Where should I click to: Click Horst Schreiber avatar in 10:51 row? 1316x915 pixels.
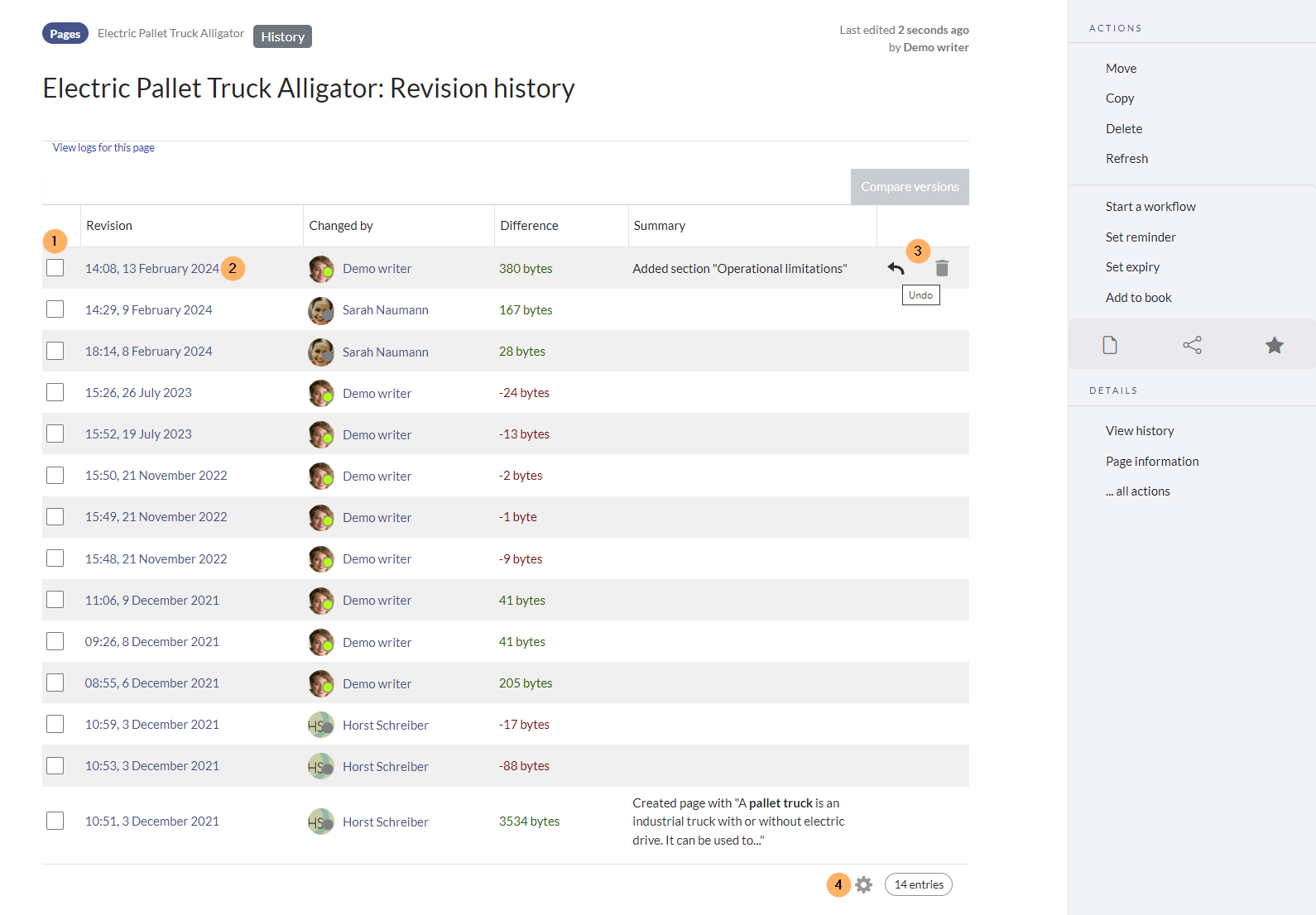[321, 822]
